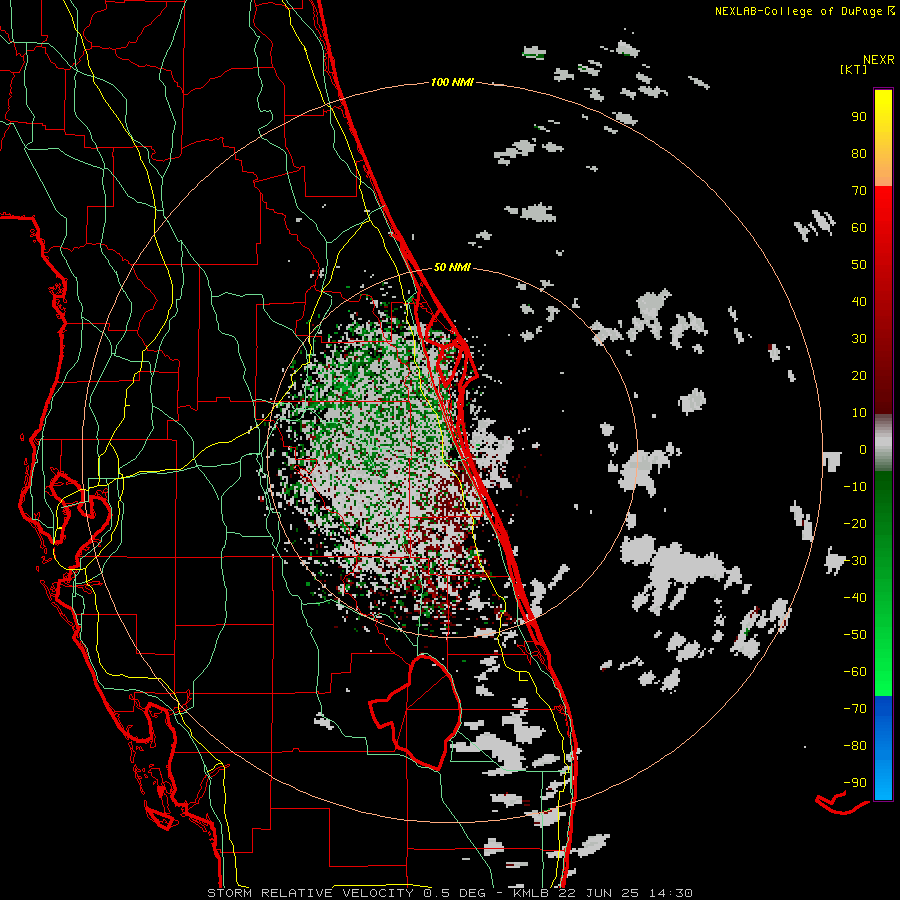Click the gray zero-velocity segment of the color bar

click(883, 443)
